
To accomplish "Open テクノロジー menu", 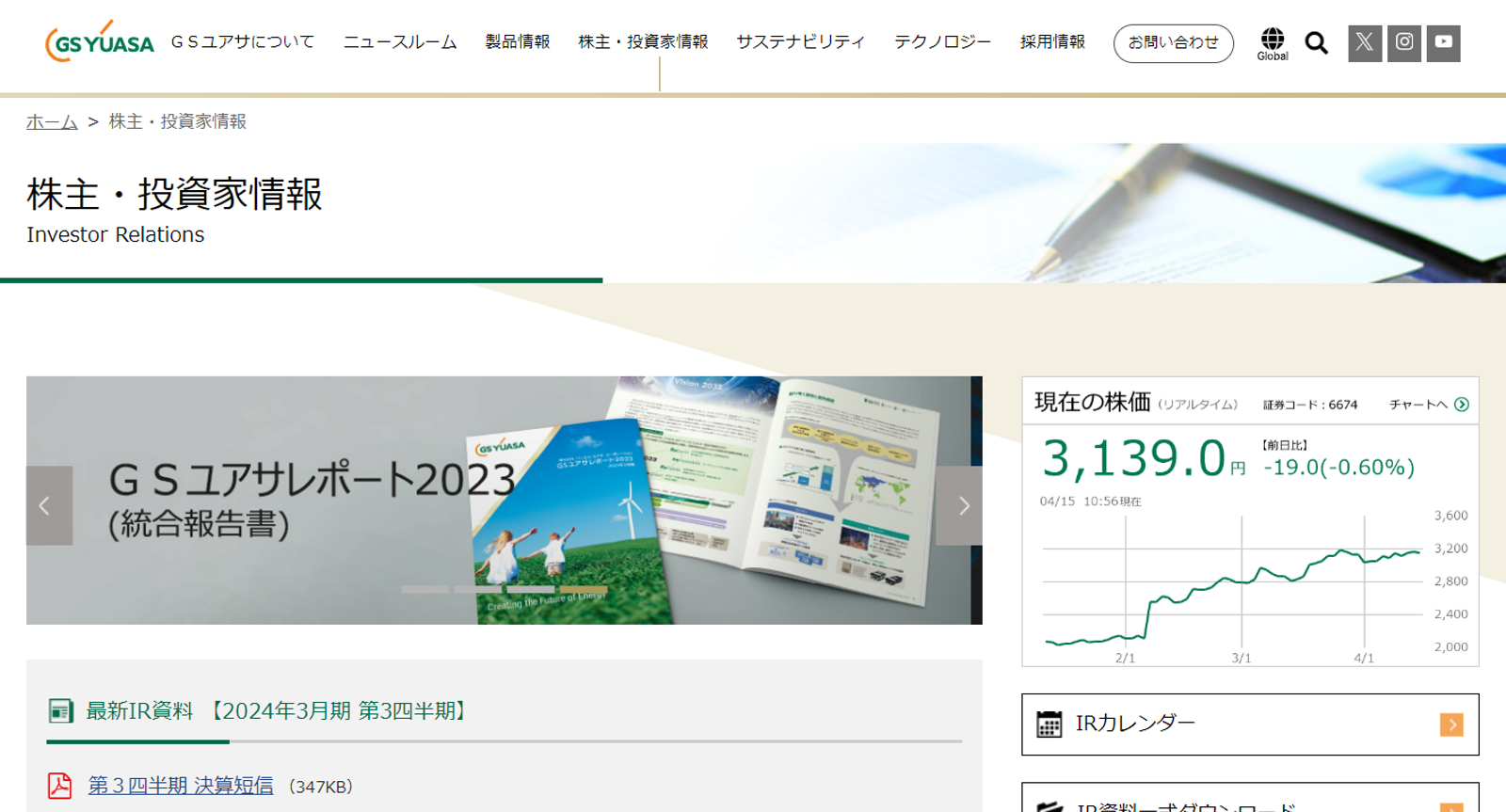I will 942,42.
